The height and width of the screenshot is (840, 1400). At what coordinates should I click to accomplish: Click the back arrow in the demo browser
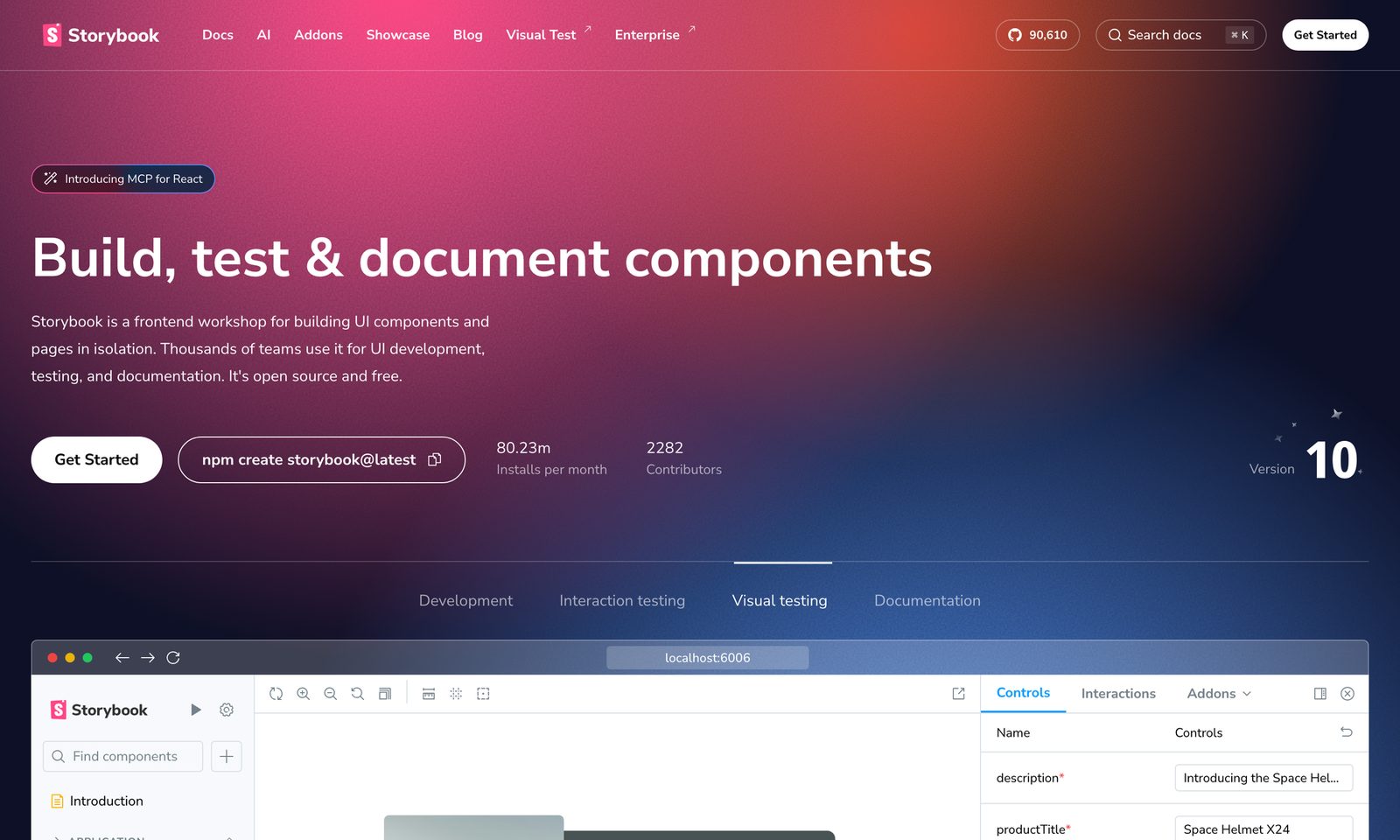122,658
